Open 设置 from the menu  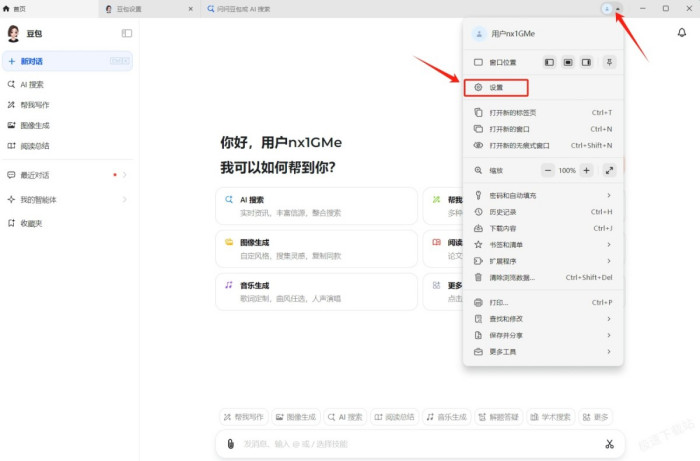pos(496,87)
